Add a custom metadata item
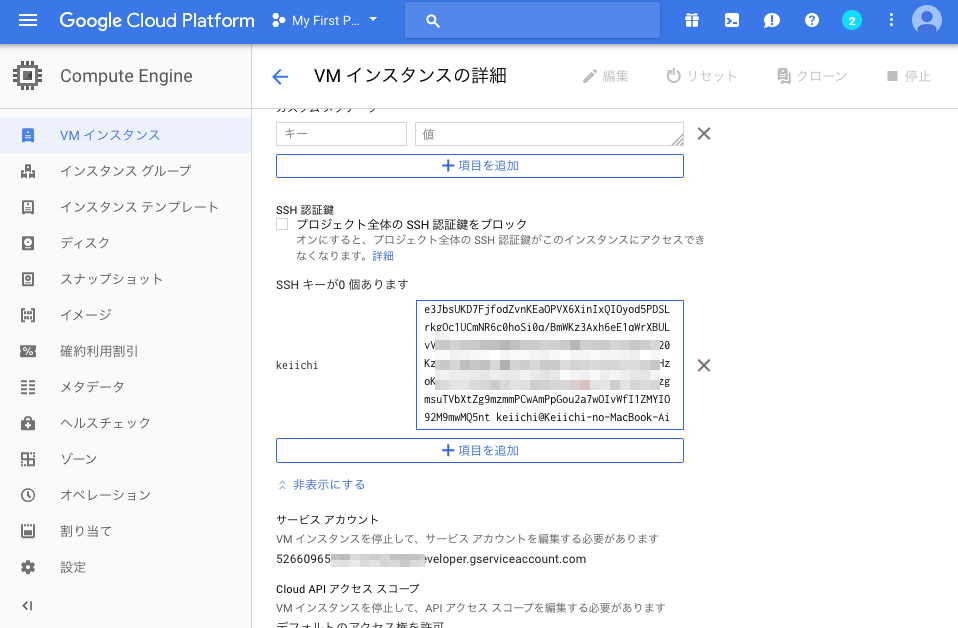This screenshot has height=628, width=958. (480, 166)
